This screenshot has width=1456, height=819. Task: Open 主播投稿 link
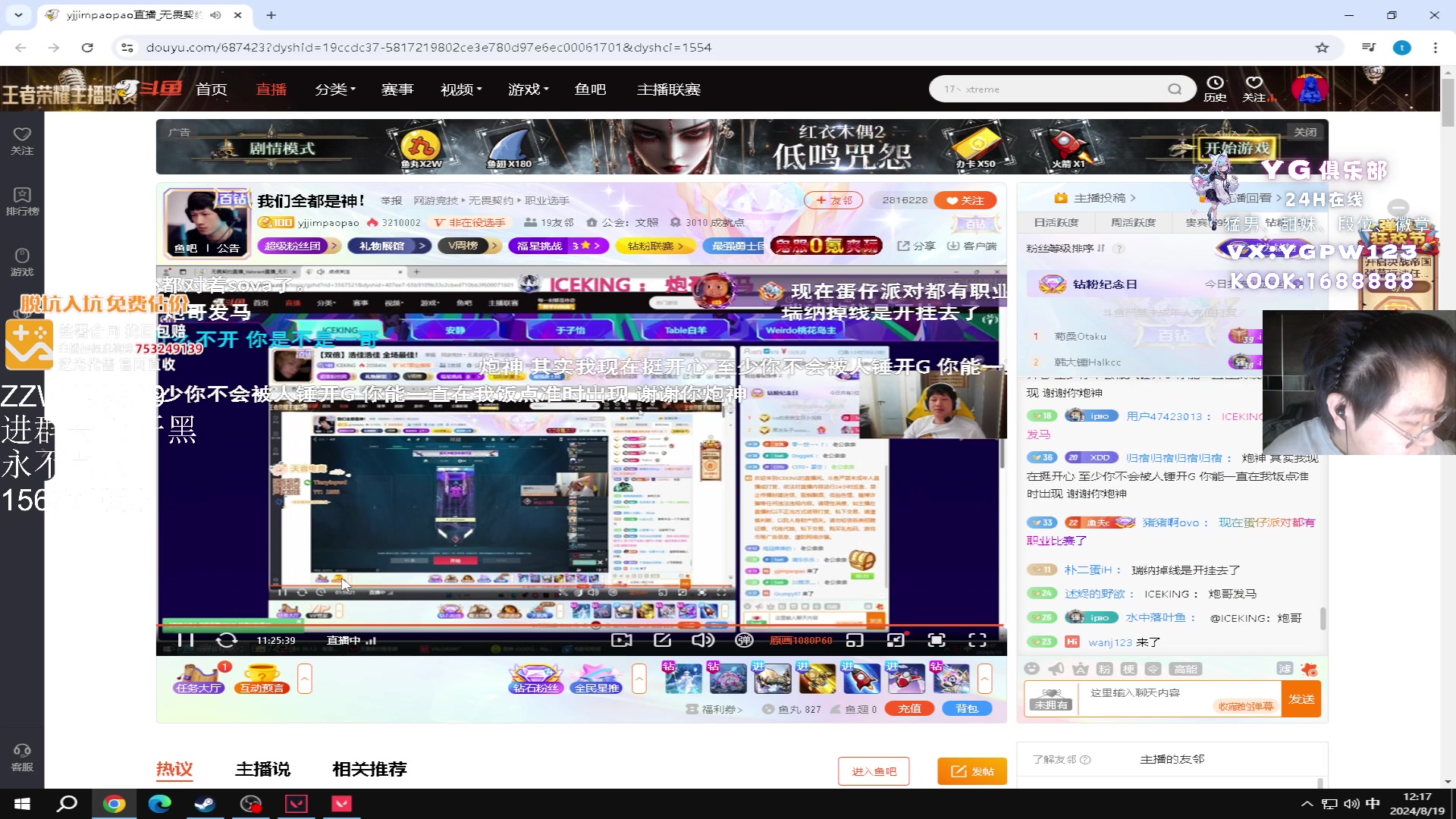click(1097, 198)
